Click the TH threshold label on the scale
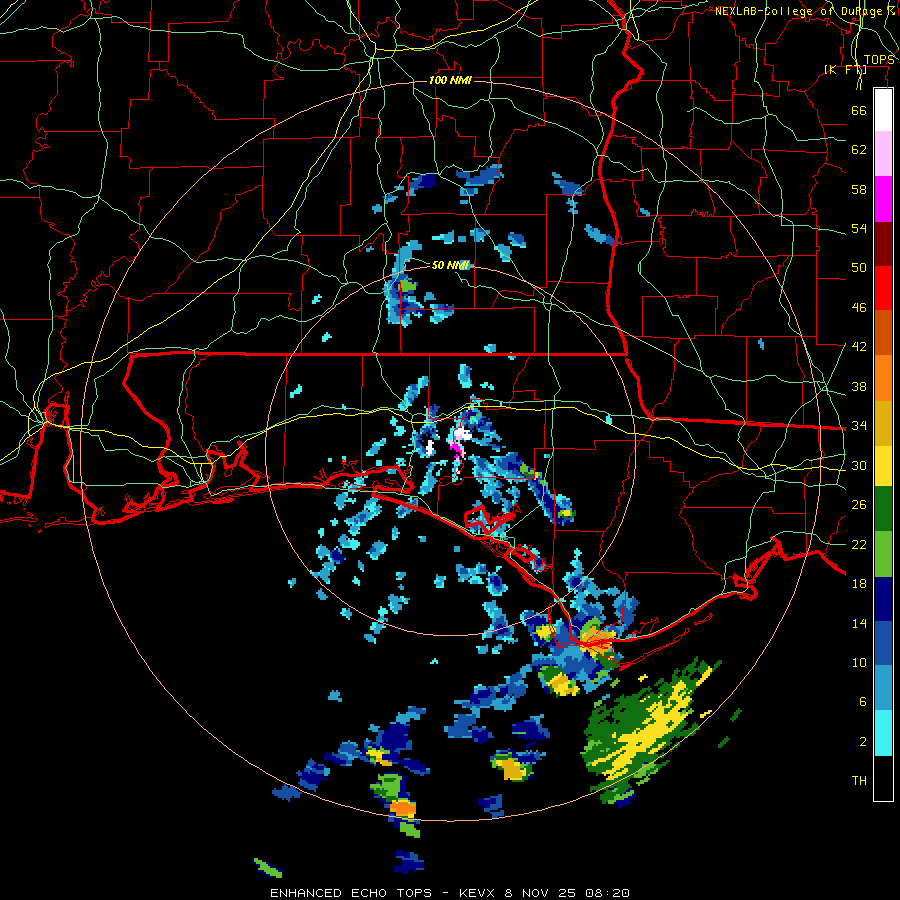The height and width of the screenshot is (900, 900). (x=859, y=781)
